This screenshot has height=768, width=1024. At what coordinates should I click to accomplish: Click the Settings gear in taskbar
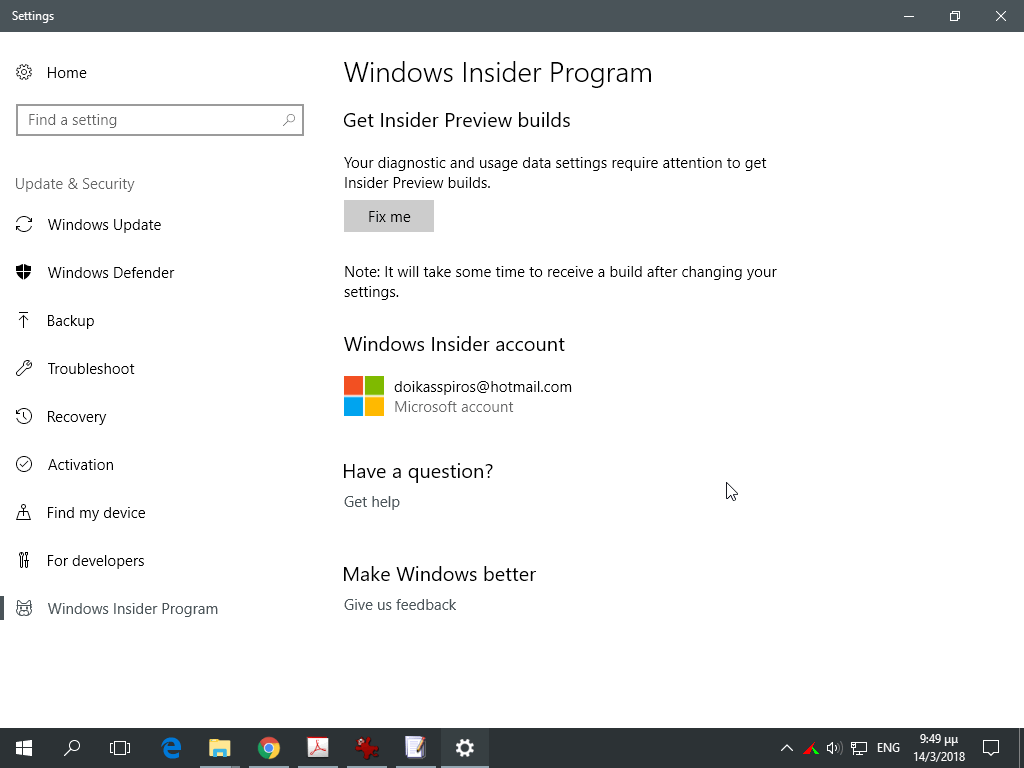pos(464,748)
